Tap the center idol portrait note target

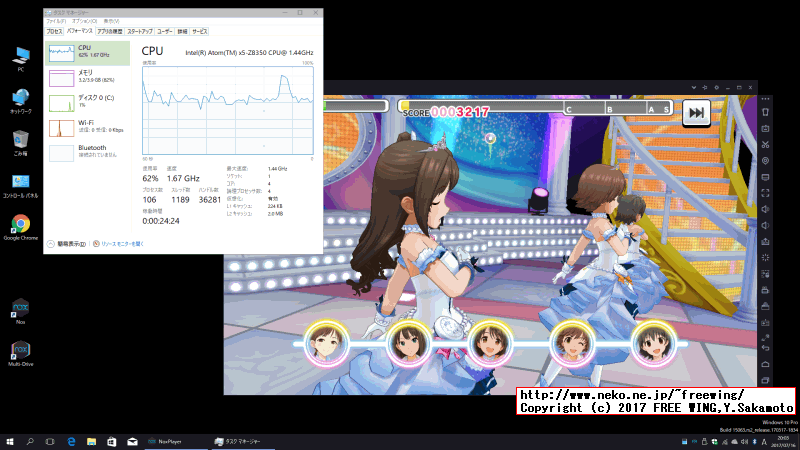490,343
